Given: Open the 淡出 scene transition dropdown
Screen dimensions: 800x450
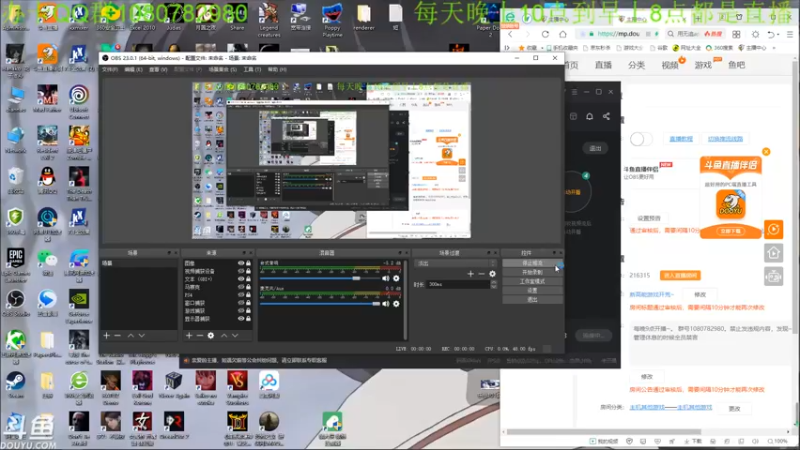Looking at the screenshot, I should (455, 263).
